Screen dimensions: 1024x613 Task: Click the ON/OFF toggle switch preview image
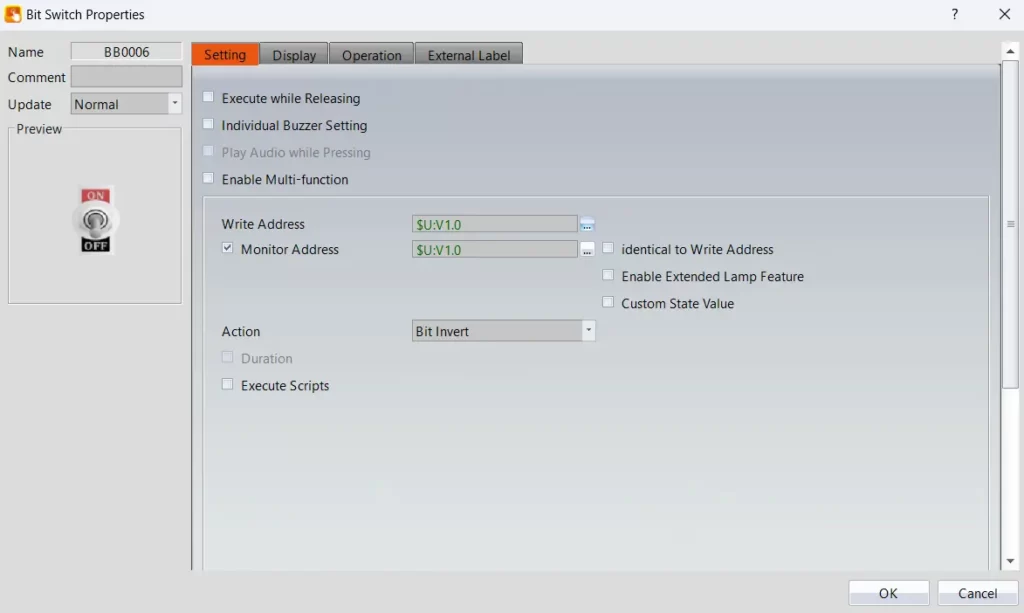pos(96,219)
